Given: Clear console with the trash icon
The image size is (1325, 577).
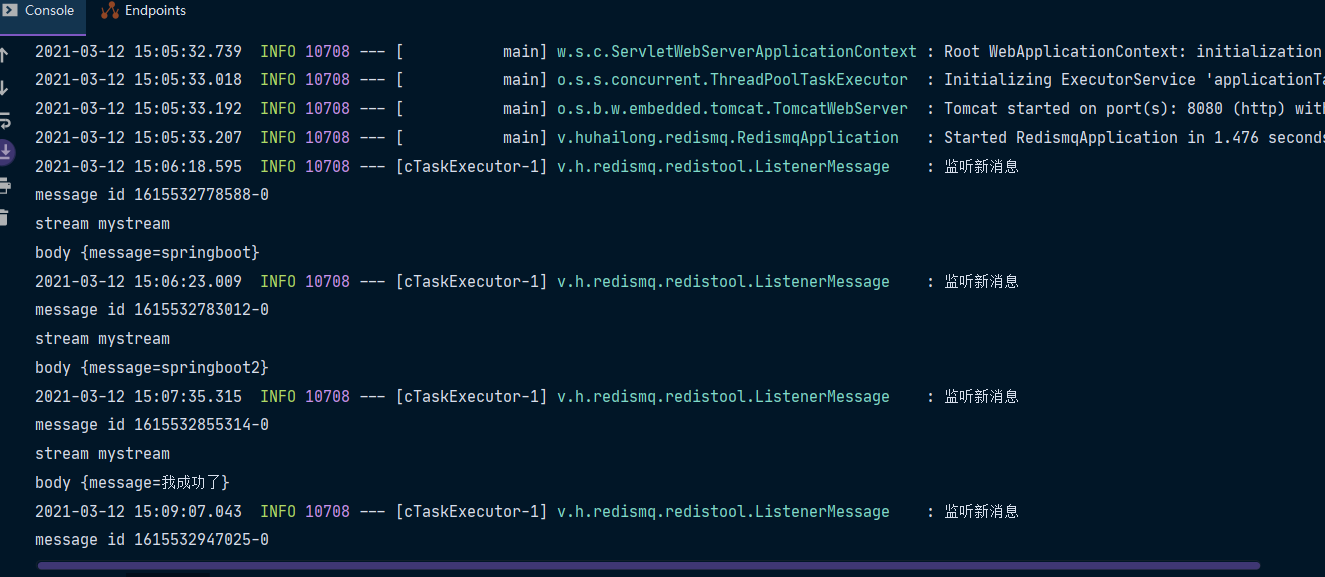Looking at the screenshot, I should click(x=4, y=217).
